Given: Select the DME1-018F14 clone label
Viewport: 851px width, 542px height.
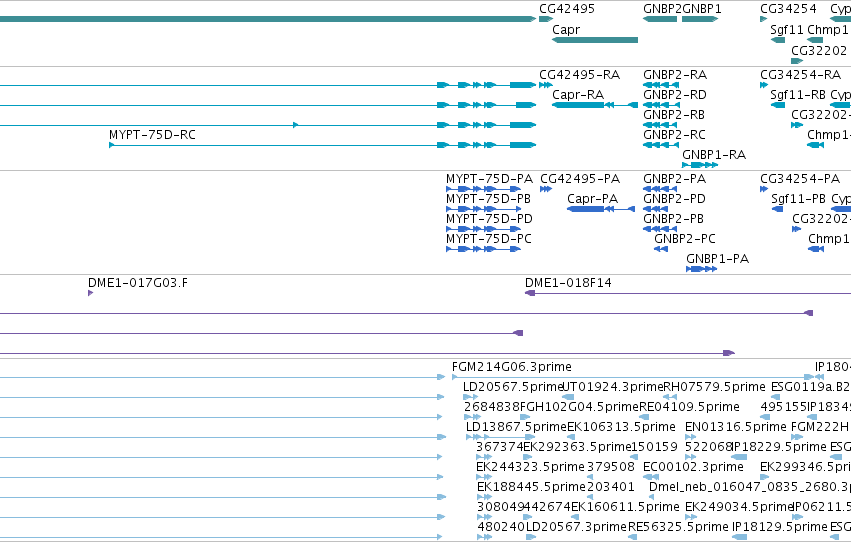Looking at the screenshot, I should pyautogui.click(x=568, y=283).
